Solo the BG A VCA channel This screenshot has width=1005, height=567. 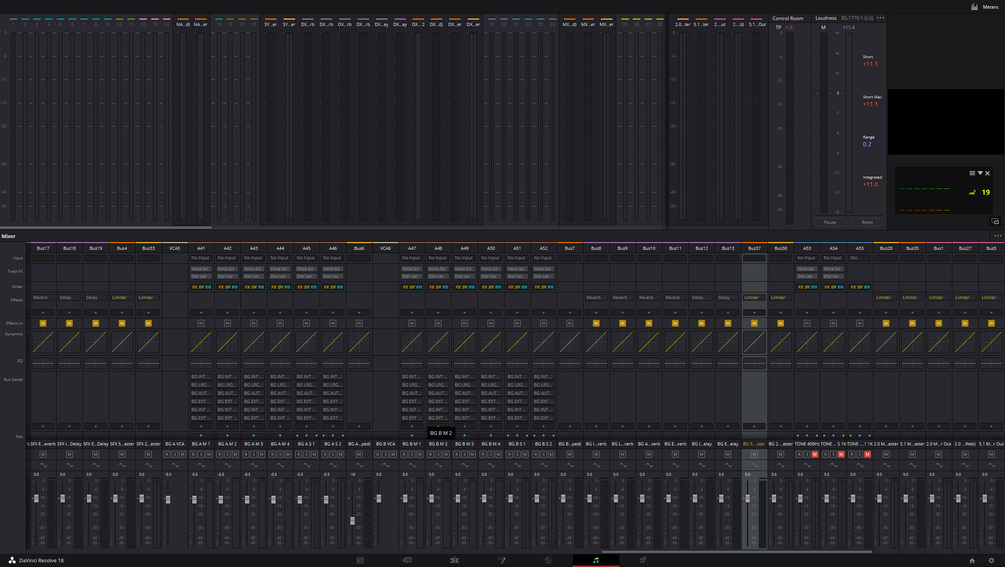point(174,454)
